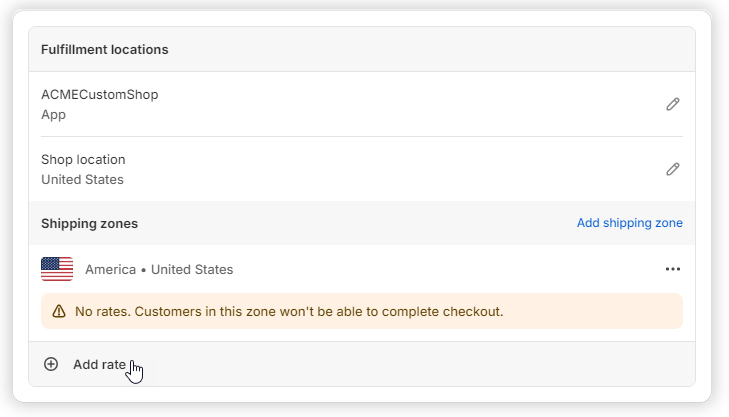Click United States under Shop location

[x=82, y=179]
